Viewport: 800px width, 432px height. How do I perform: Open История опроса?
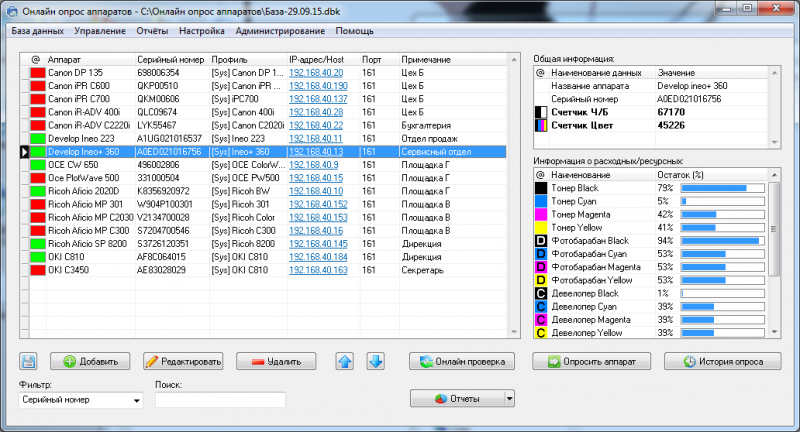(722, 361)
